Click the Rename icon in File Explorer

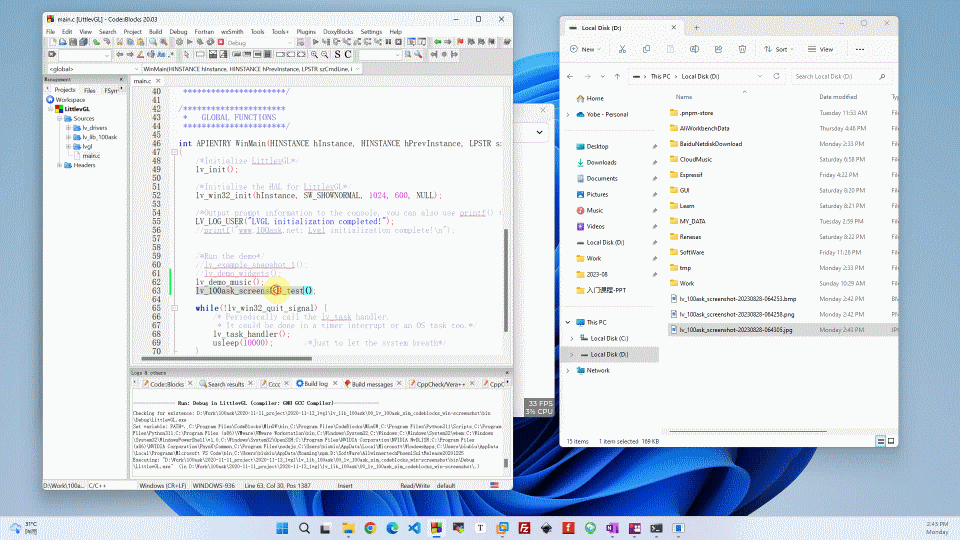(x=694, y=49)
